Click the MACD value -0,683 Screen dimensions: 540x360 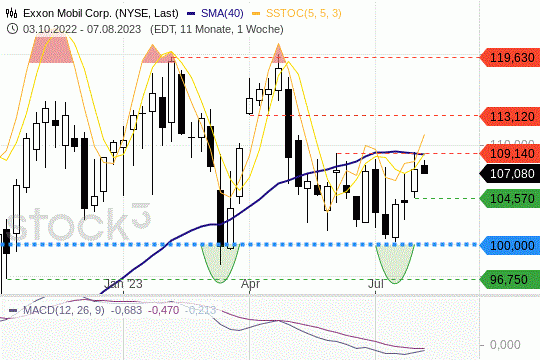point(126,310)
